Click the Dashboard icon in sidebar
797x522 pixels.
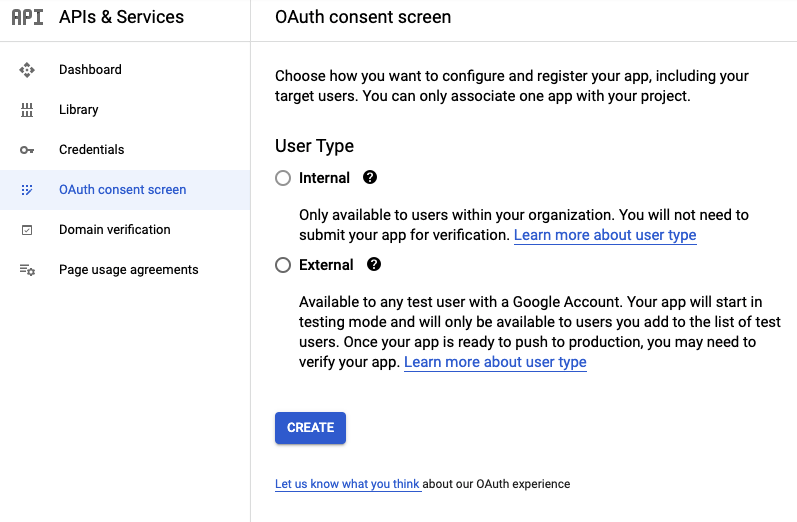(x=27, y=70)
